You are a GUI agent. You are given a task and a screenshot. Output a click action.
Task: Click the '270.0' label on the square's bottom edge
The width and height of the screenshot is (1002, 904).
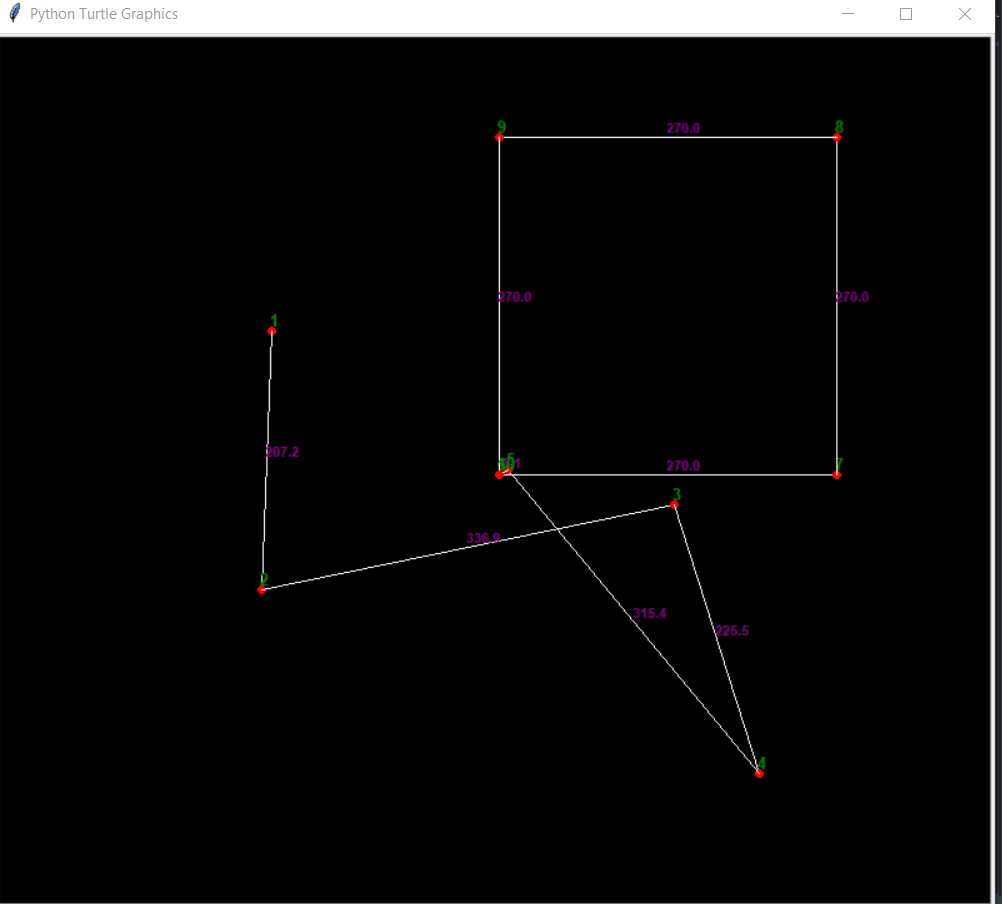[x=683, y=466]
